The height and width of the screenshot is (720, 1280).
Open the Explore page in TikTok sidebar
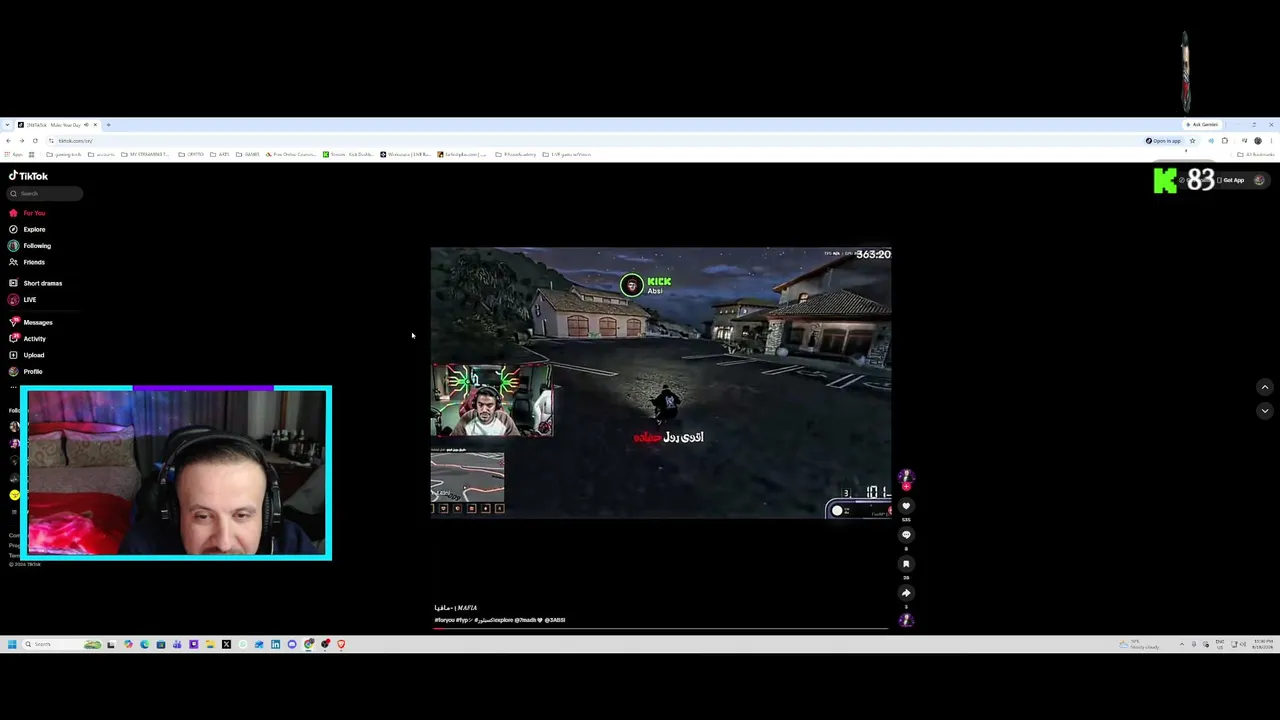pyautogui.click(x=27, y=229)
